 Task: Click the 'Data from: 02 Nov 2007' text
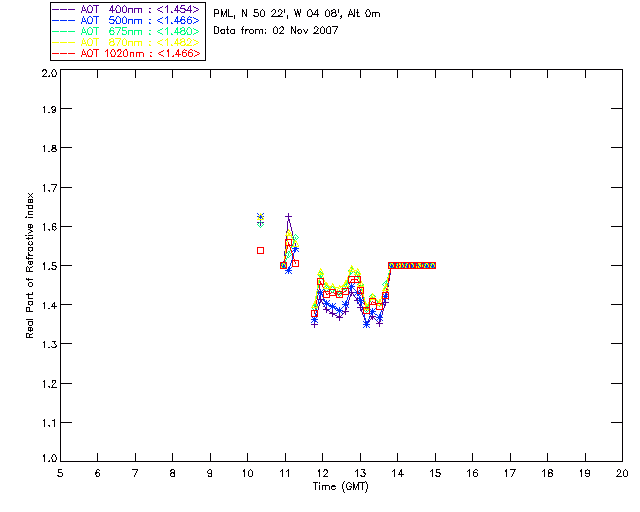[276, 30]
